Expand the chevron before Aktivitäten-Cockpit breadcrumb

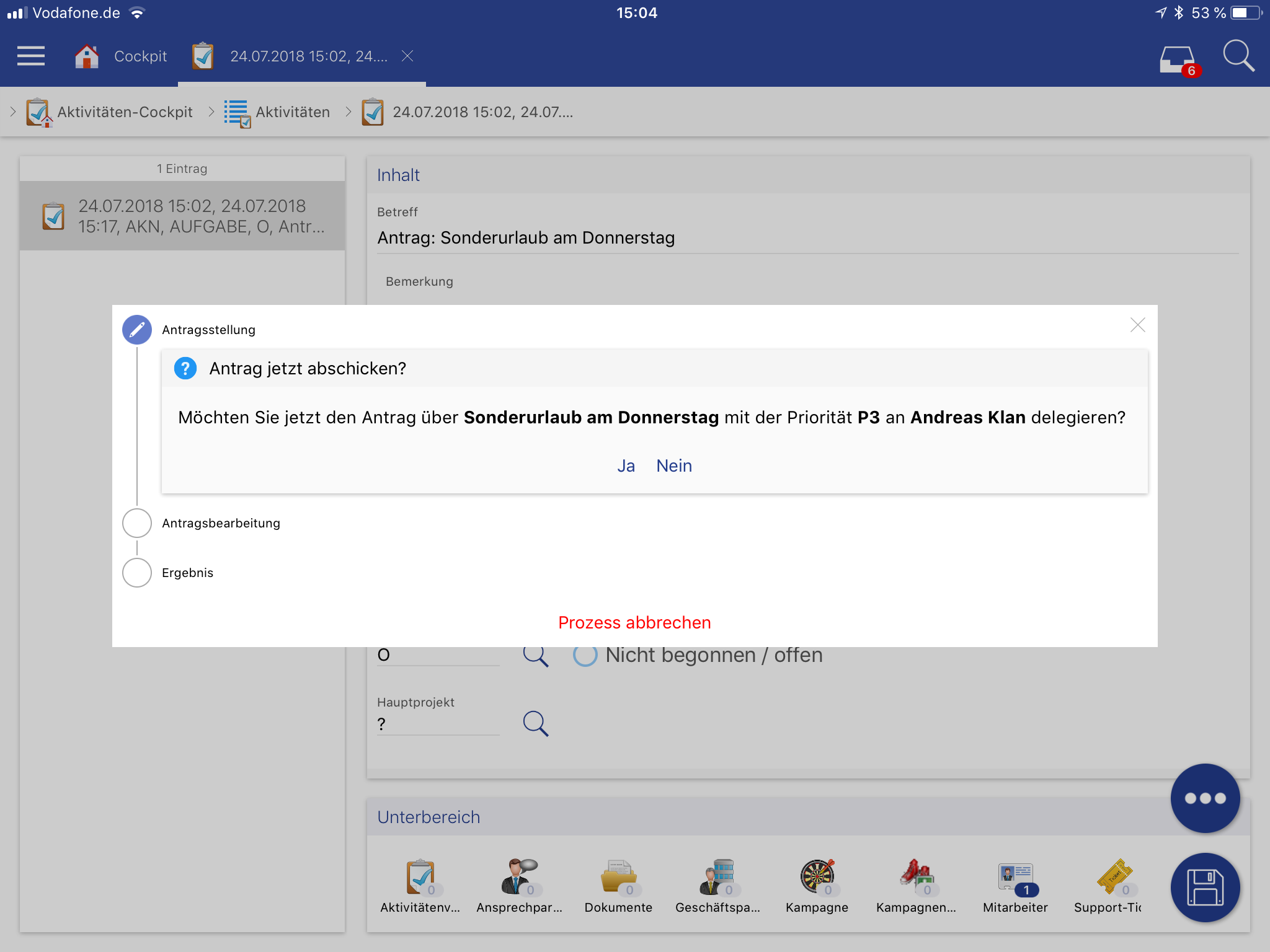tap(13, 112)
